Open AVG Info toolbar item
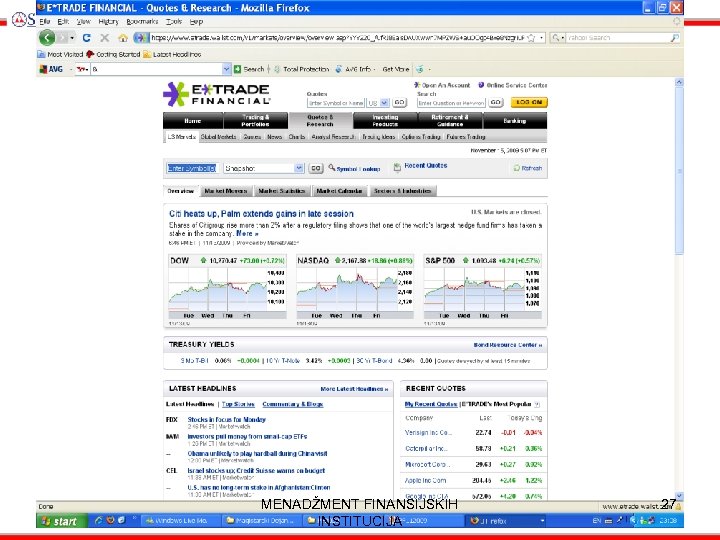 tap(355, 69)
